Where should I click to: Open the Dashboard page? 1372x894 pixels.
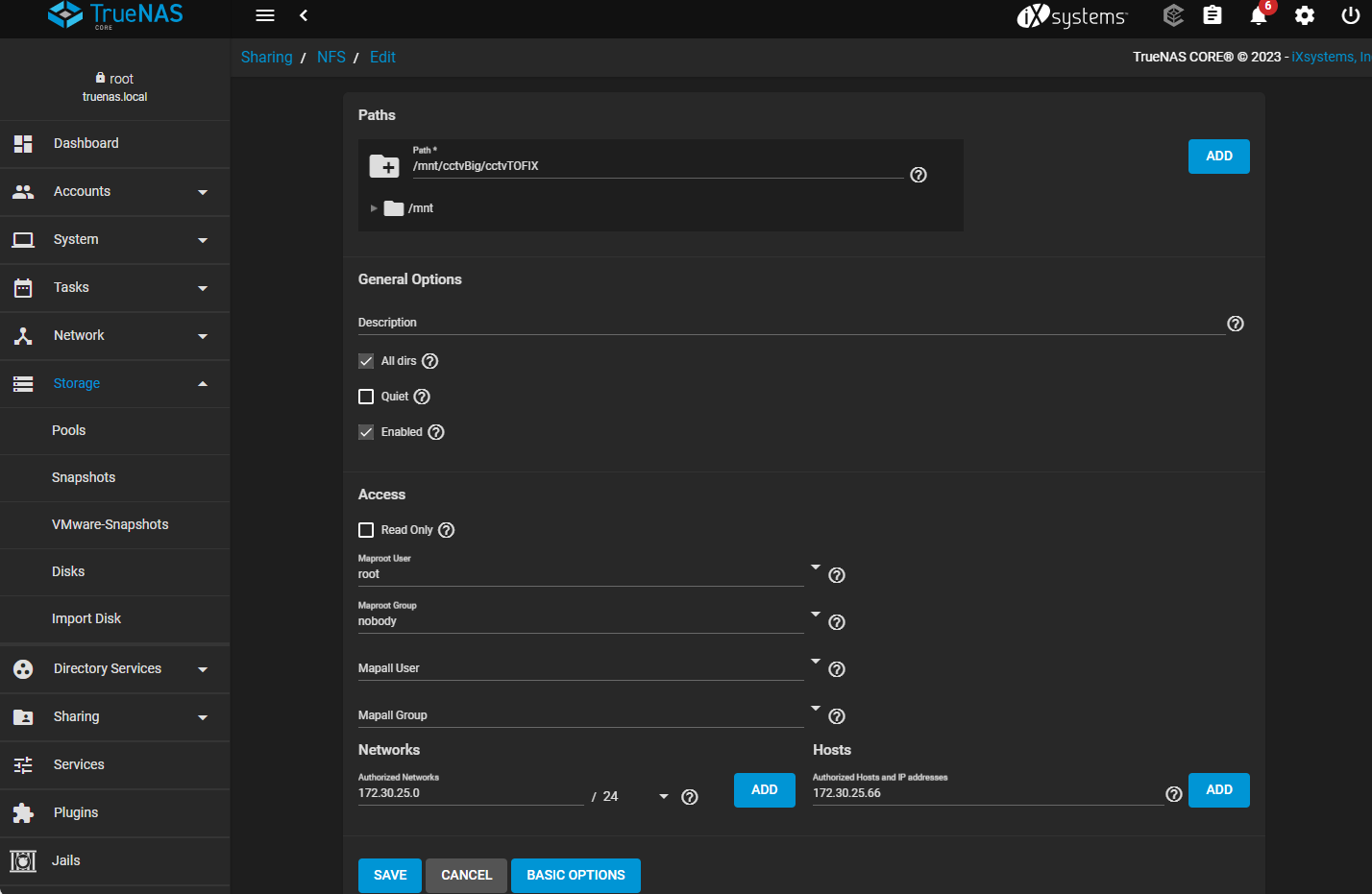115,144
